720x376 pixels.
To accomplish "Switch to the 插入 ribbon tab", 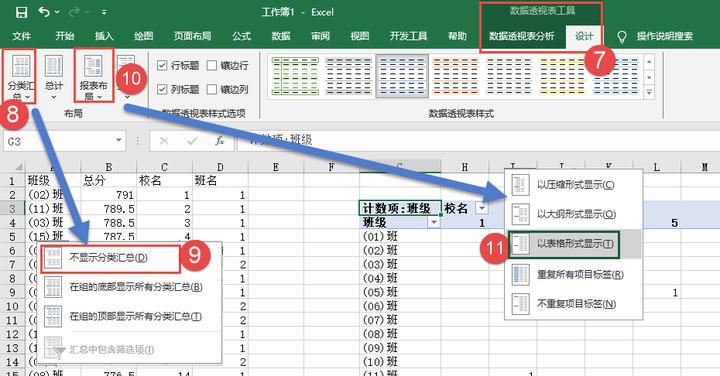I will [x=104, y=36].
